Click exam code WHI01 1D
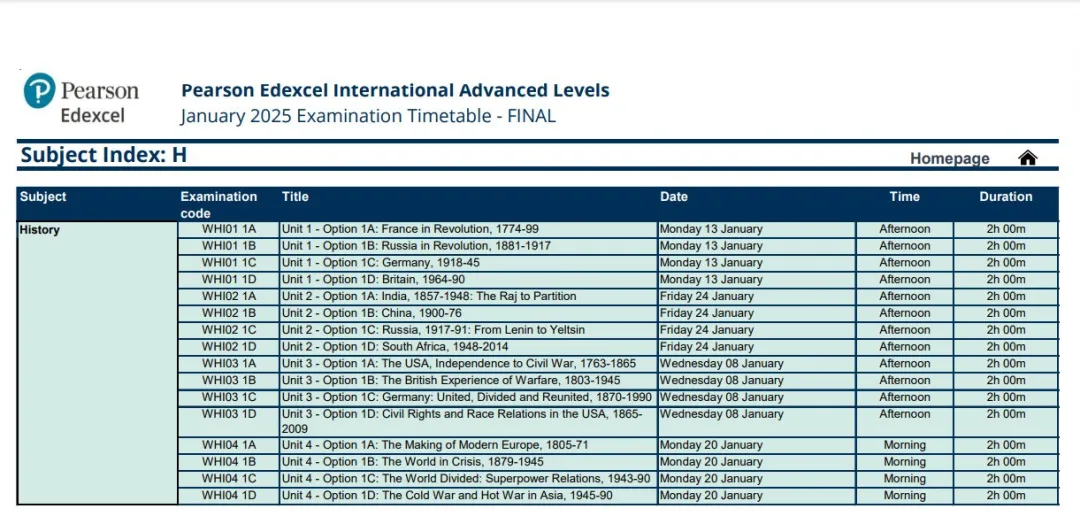The height and width of the screenshot is (524, 1080). [x=229, y=280]
